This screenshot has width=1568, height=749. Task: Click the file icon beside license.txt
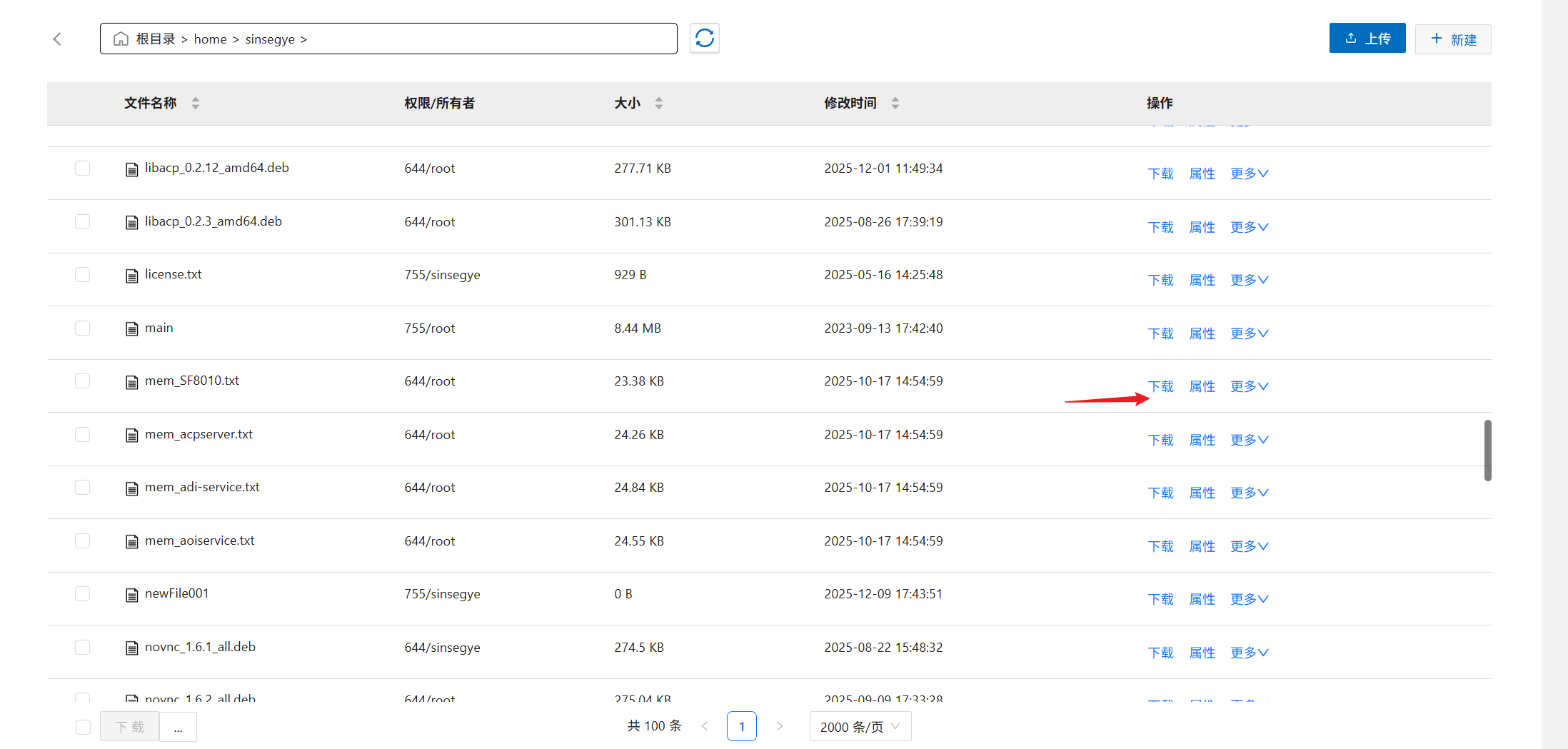point(131,276)
